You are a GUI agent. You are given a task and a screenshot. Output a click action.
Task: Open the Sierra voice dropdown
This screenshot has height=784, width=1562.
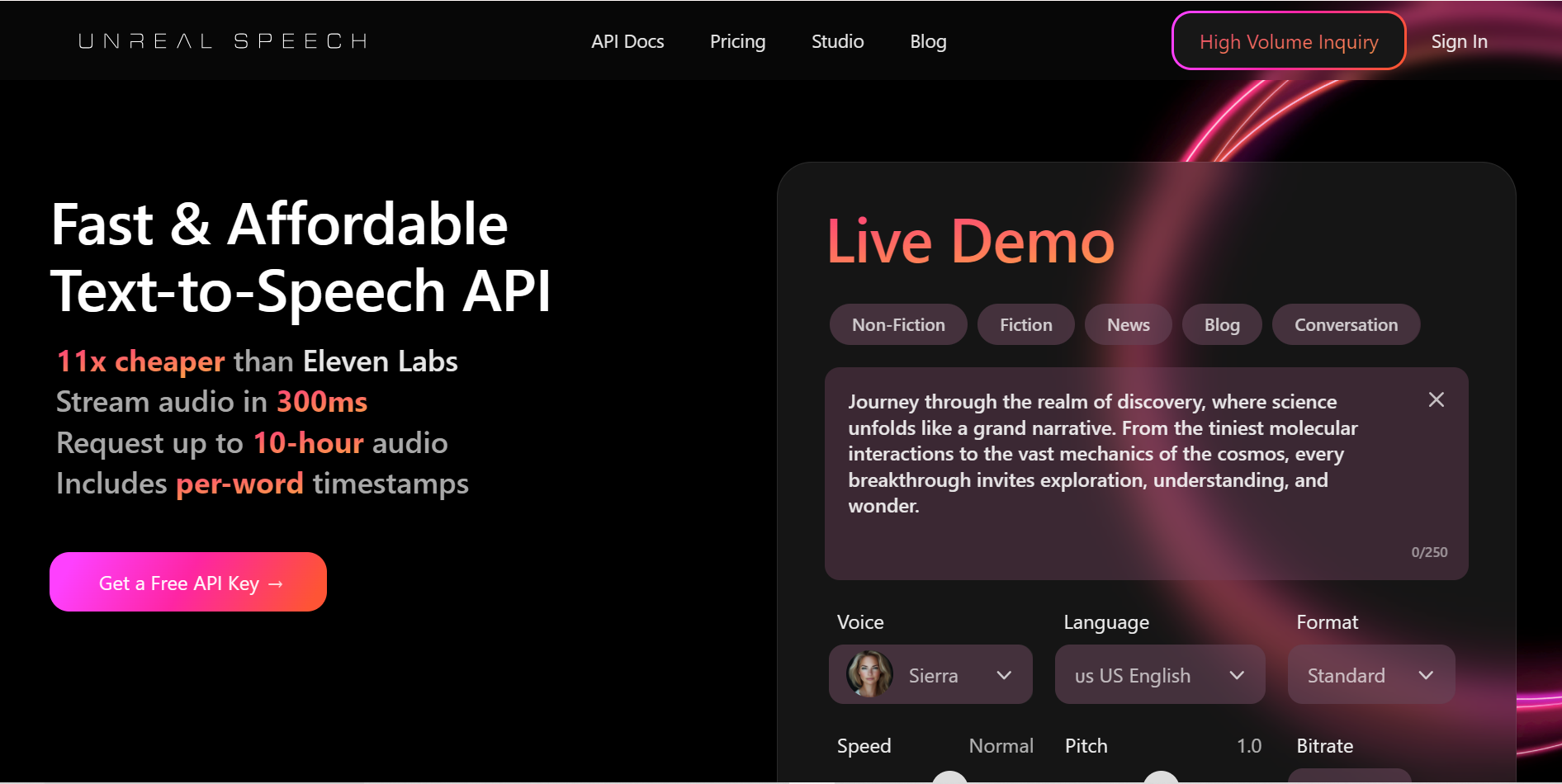pyautogui.click(x=930, y=674)
